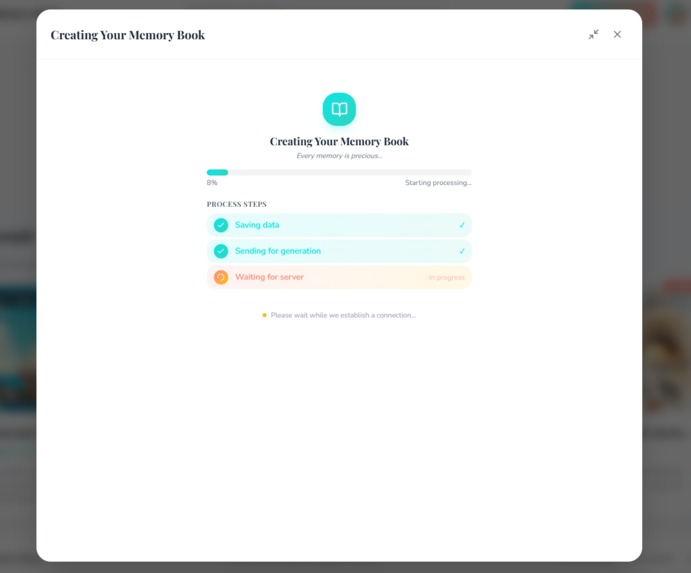Click the In progress status label
This screenshot has width=691, height=573.
[446, 277]
